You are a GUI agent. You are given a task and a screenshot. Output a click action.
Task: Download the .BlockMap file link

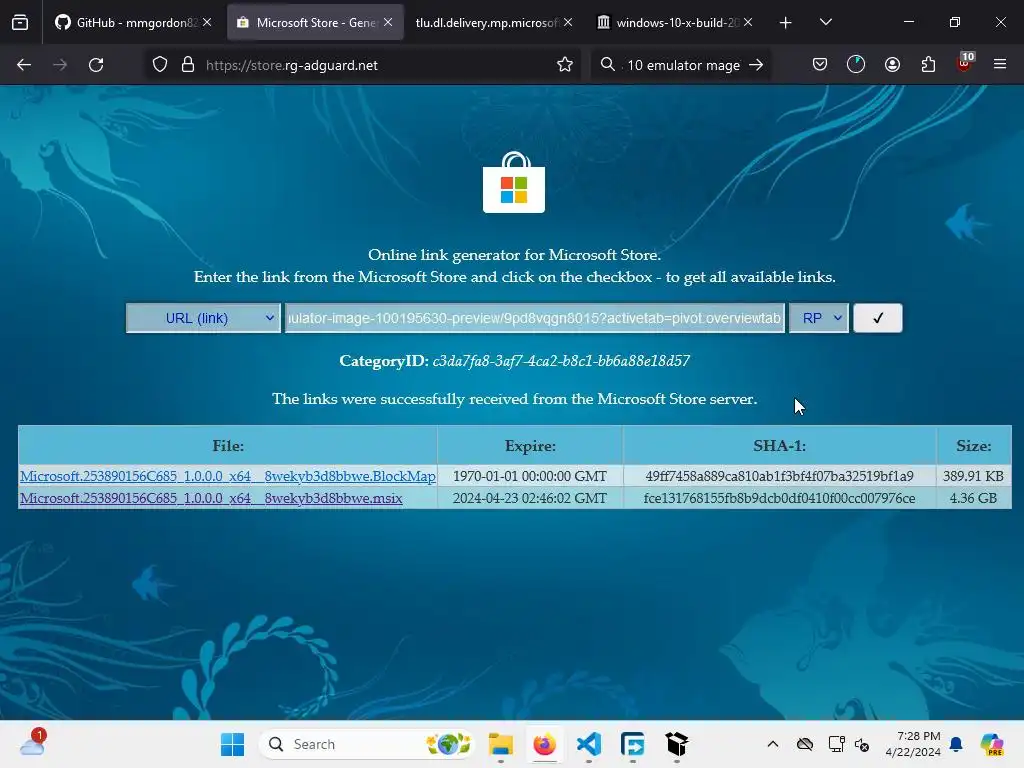pyautogui.click(x=228, y=476)
